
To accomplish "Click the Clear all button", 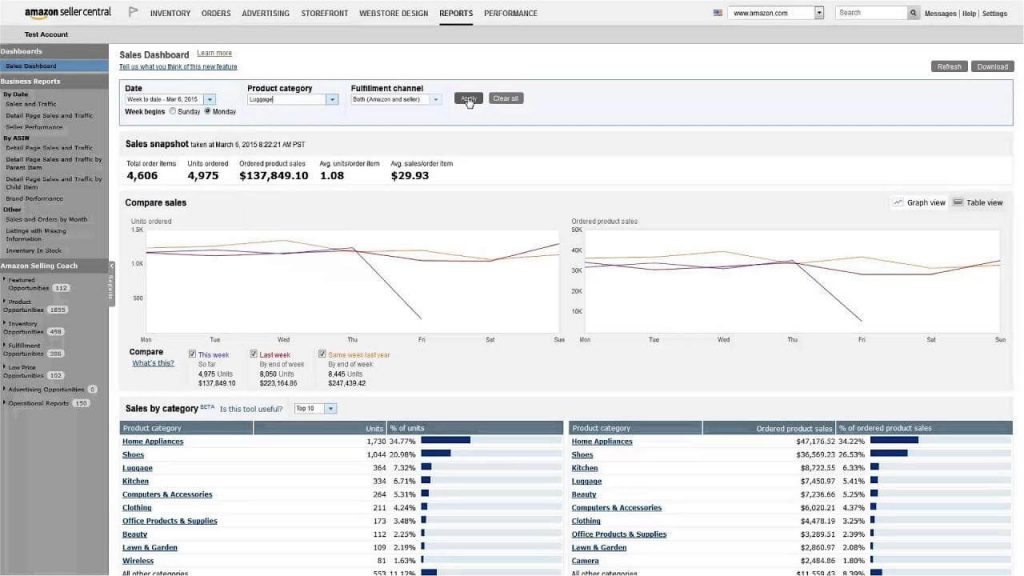I will click(505, 99).
